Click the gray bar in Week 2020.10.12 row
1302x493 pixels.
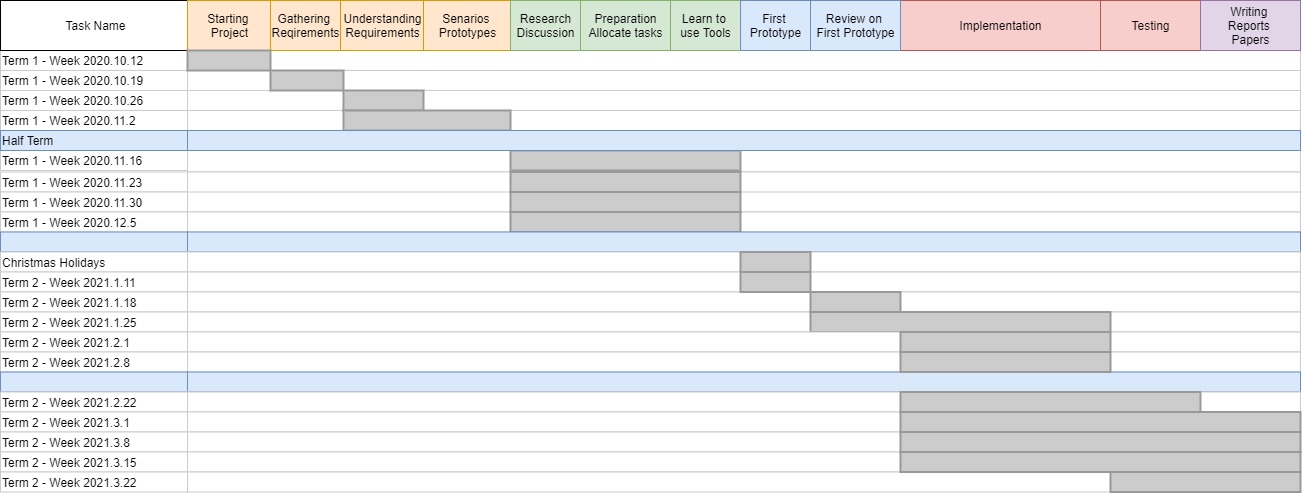tap(229, 61)
